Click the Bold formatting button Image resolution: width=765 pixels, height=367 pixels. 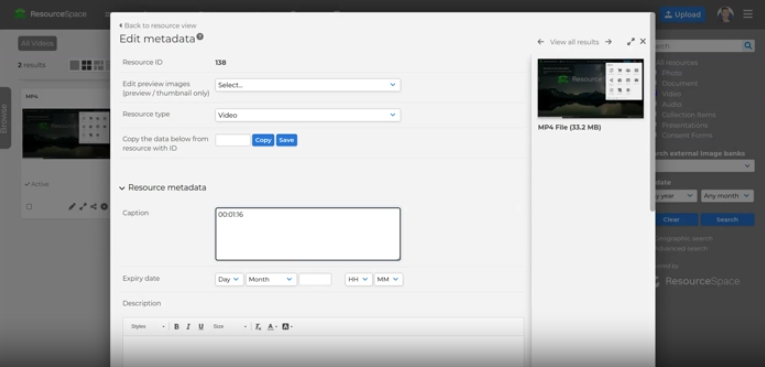[177, 326]
